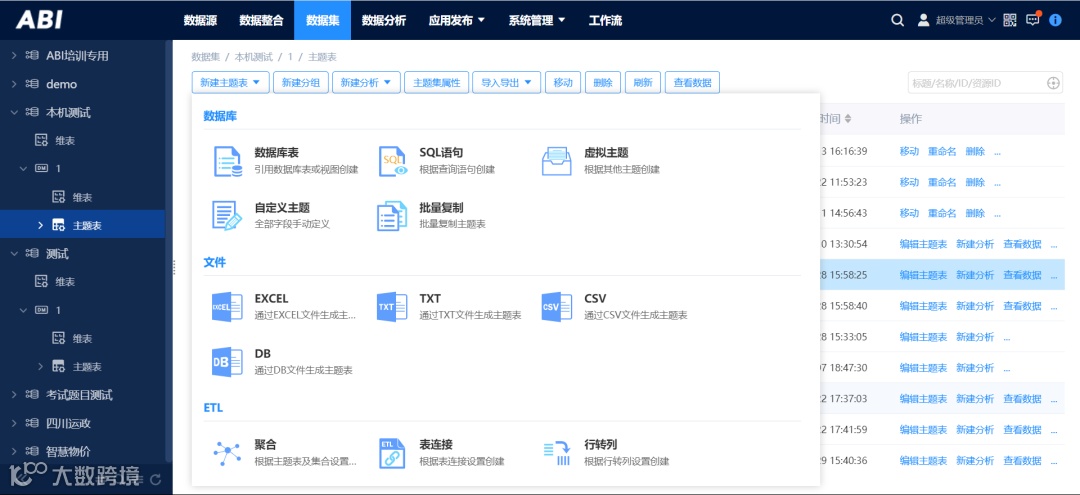Select the highlighted 主题表 tree item
Image resolution: width=1080 pixels, height=495 pixels.
[83, 225]
